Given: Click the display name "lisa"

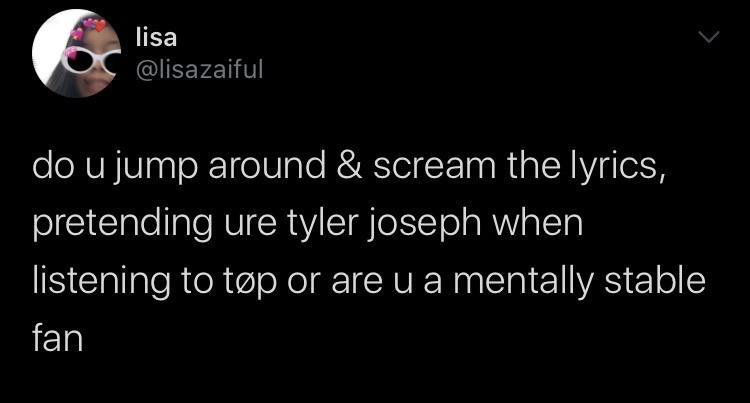Looking at the screenshot, I should tap(157, 38).
